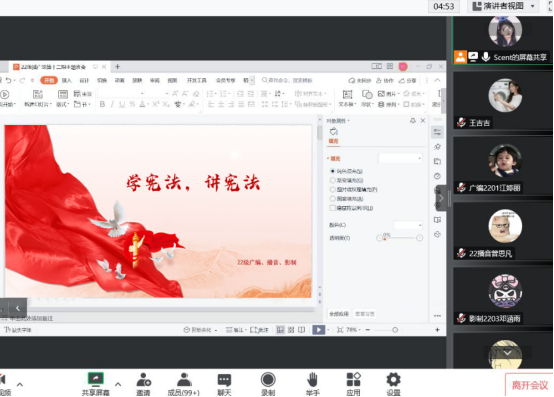
Task: Click the Share button in WPS toolbar
Action: point(407,81)
